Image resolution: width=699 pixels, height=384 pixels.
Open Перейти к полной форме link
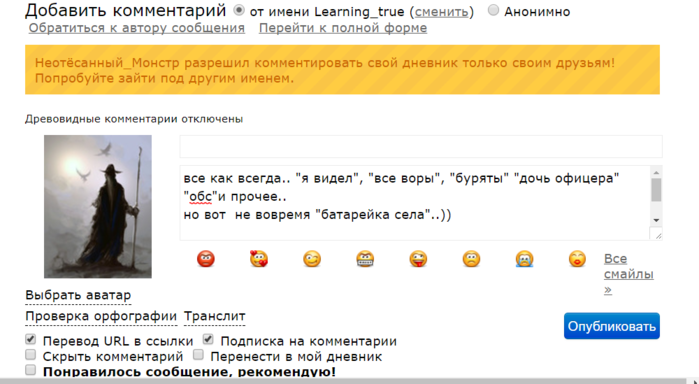tap(343, 28)
